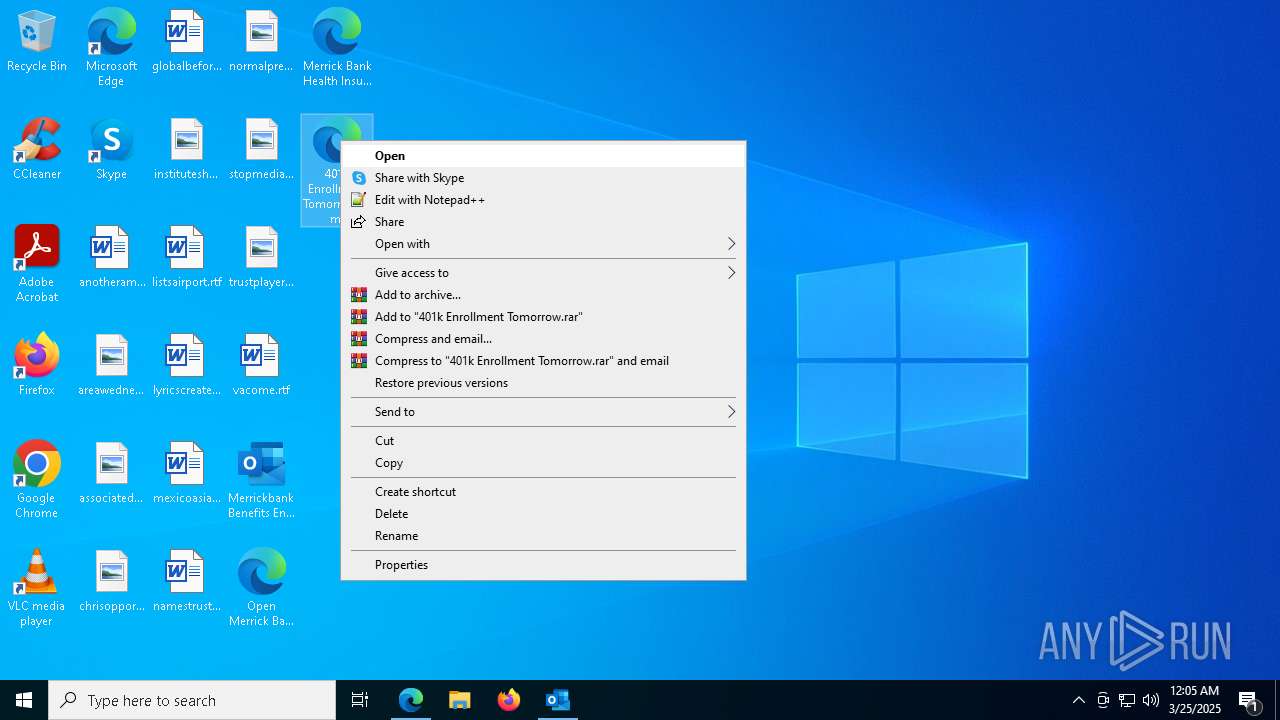1280x720 pixels.
Task: Click the Windows Start button
Action: (x=24, y=700)
